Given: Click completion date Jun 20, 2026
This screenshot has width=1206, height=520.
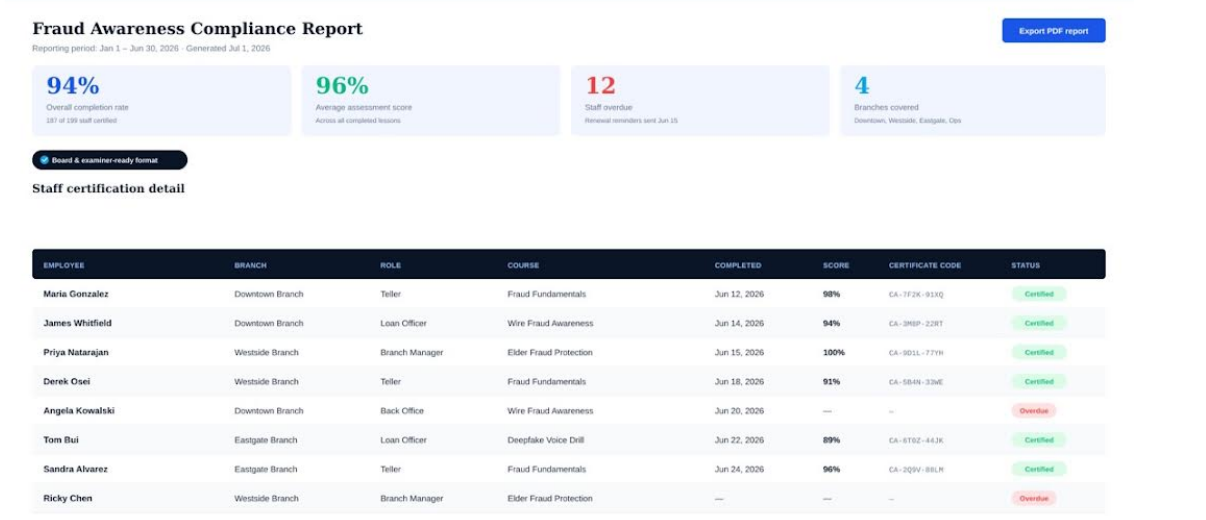Looking at the screenshot, I should tap(739, 410).
